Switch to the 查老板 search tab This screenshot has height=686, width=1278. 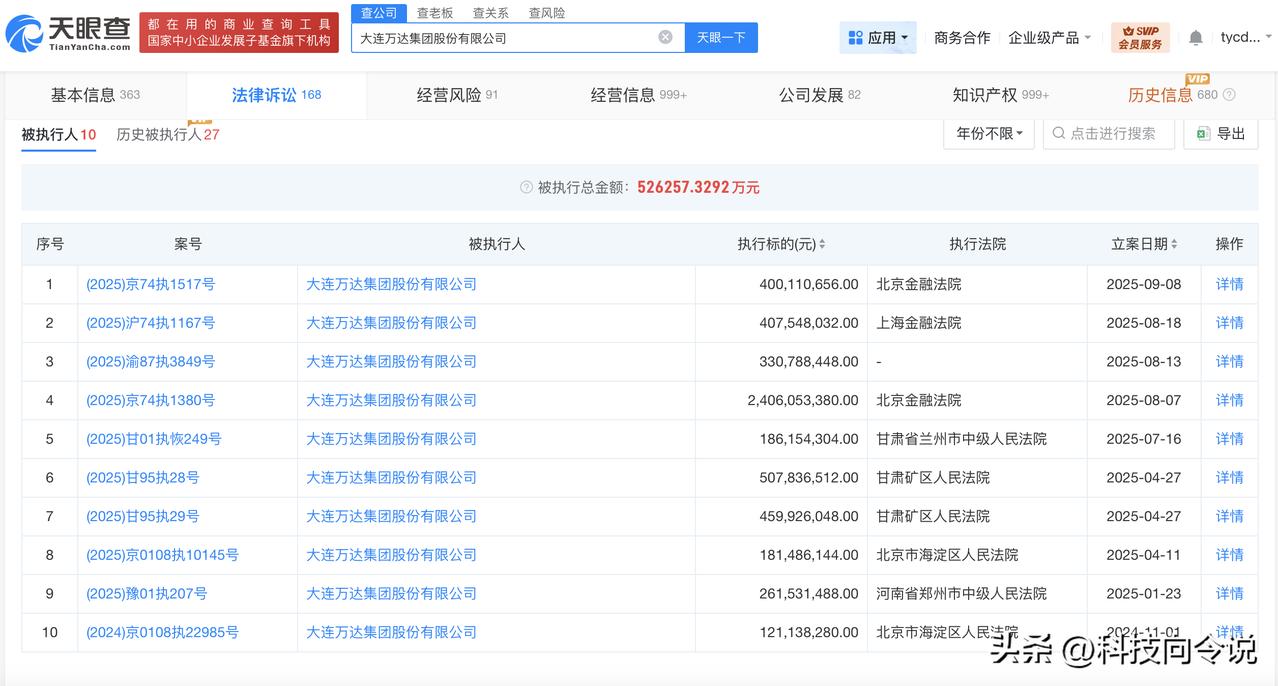[435, 13]
